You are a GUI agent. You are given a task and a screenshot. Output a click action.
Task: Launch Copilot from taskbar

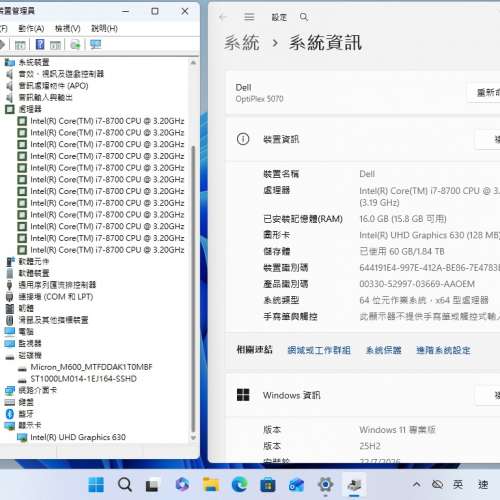[x=182, y=484]
